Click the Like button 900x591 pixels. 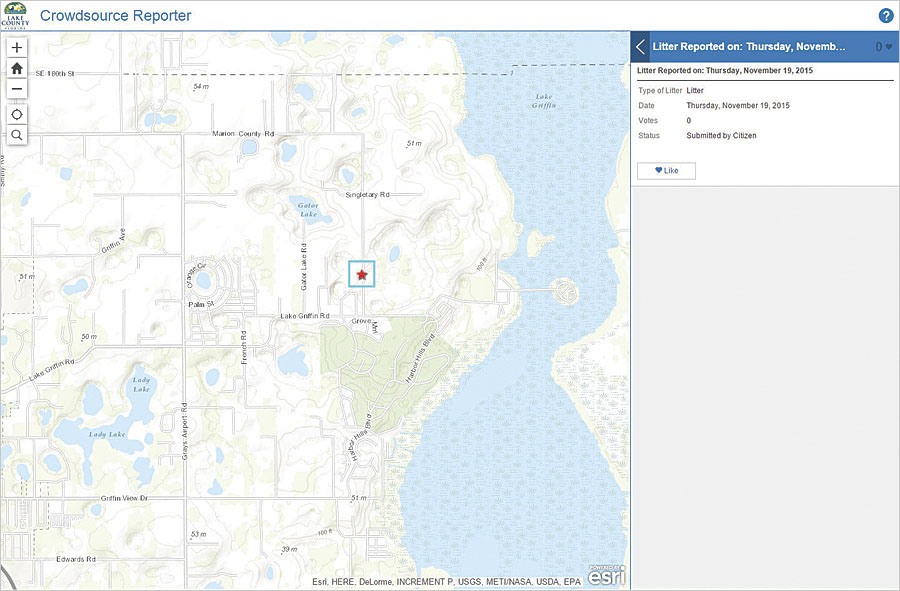tap(666, 170)
